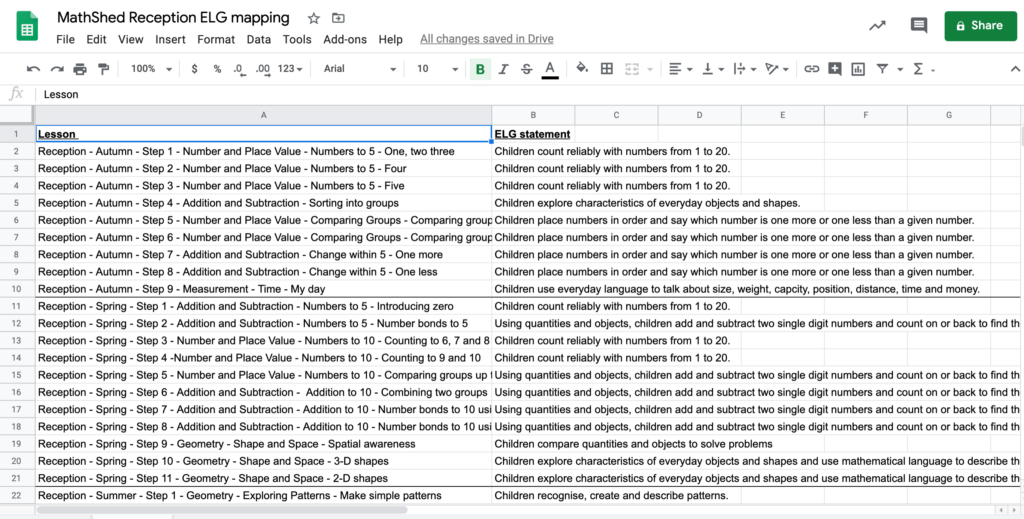Open the Format menu

(x=216, y=39)
